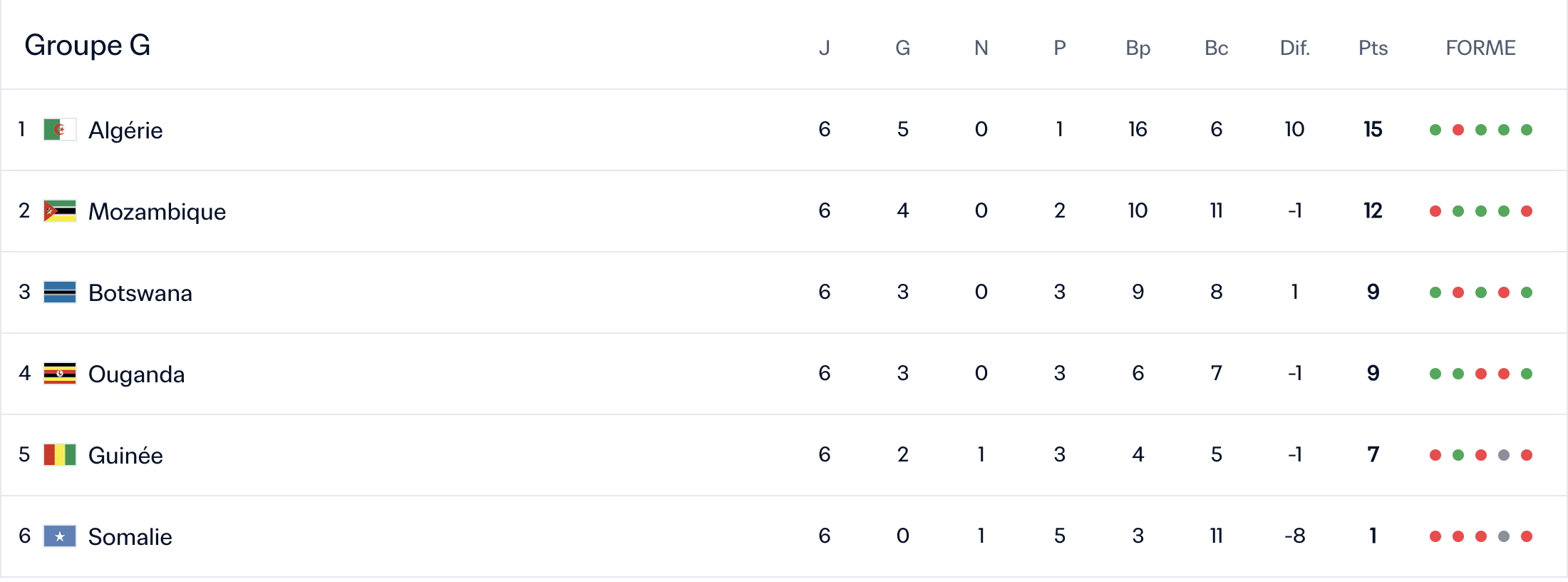
Task: Open the Somalie team link
Action: (130, 537)
